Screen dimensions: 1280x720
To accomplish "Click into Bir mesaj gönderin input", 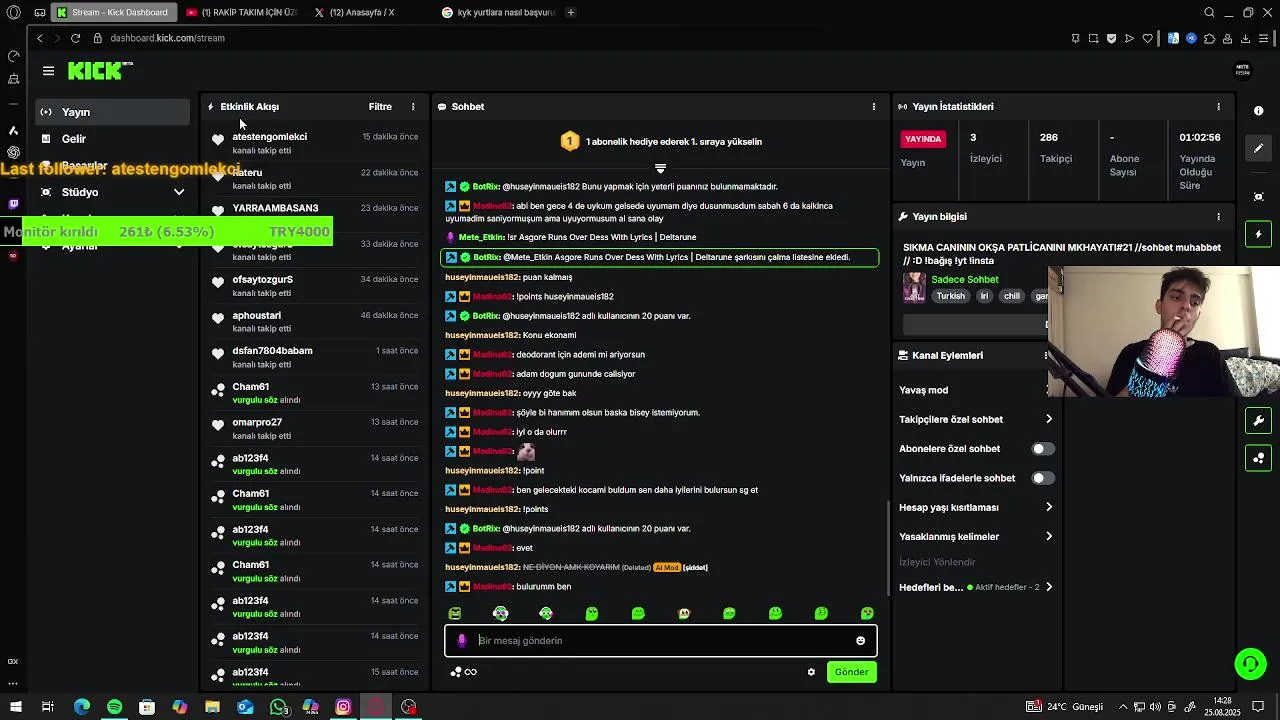I will pyautogui.click(x=660, y=641).
